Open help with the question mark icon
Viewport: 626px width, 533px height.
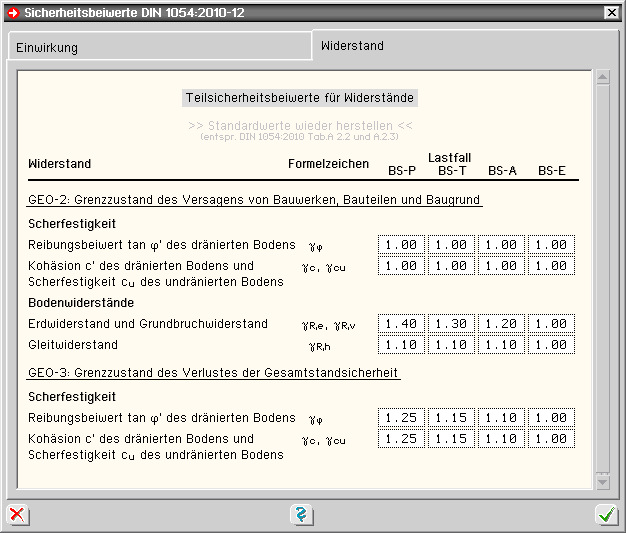301,515
